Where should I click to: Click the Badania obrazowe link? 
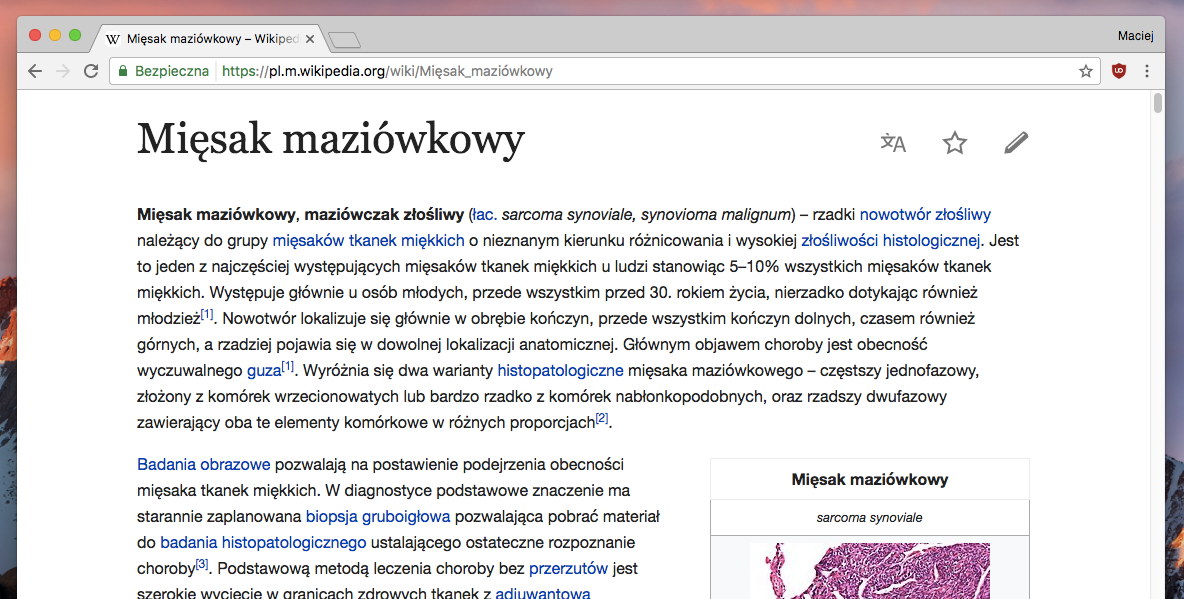coord(202,464)
